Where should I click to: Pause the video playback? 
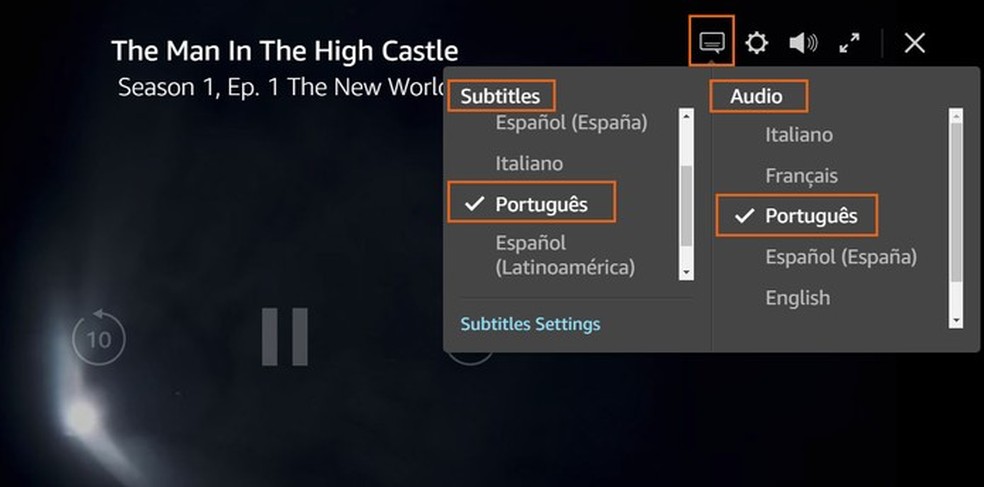(285, 336)
